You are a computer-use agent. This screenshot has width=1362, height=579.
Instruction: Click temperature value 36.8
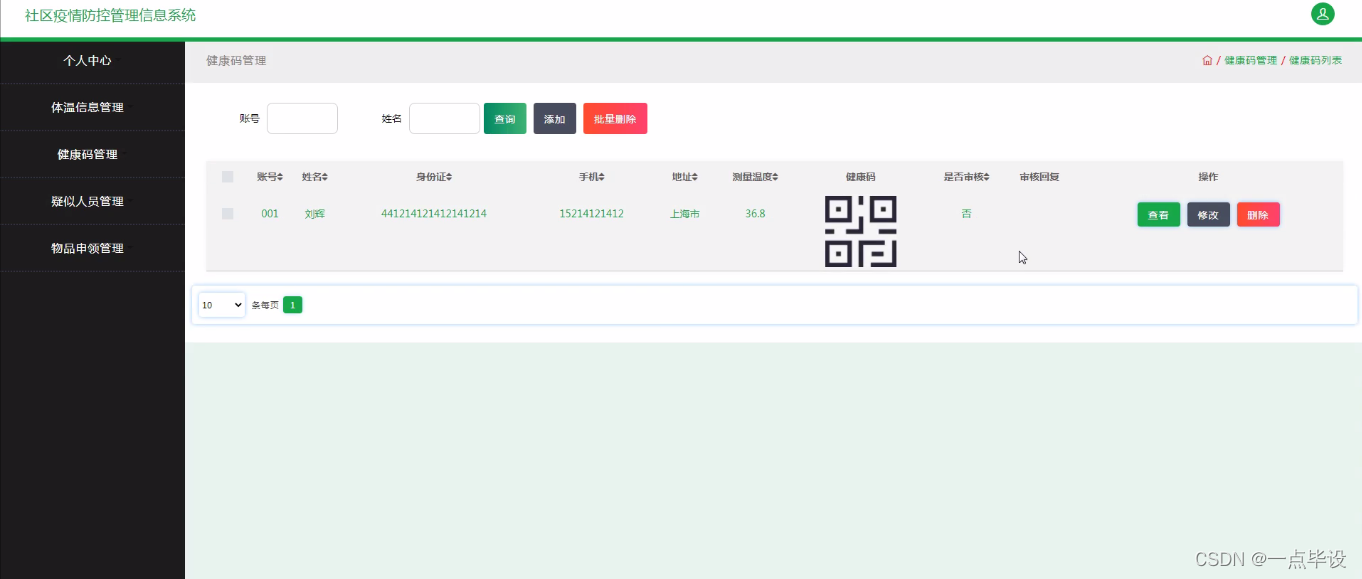[x=755, y=214]
